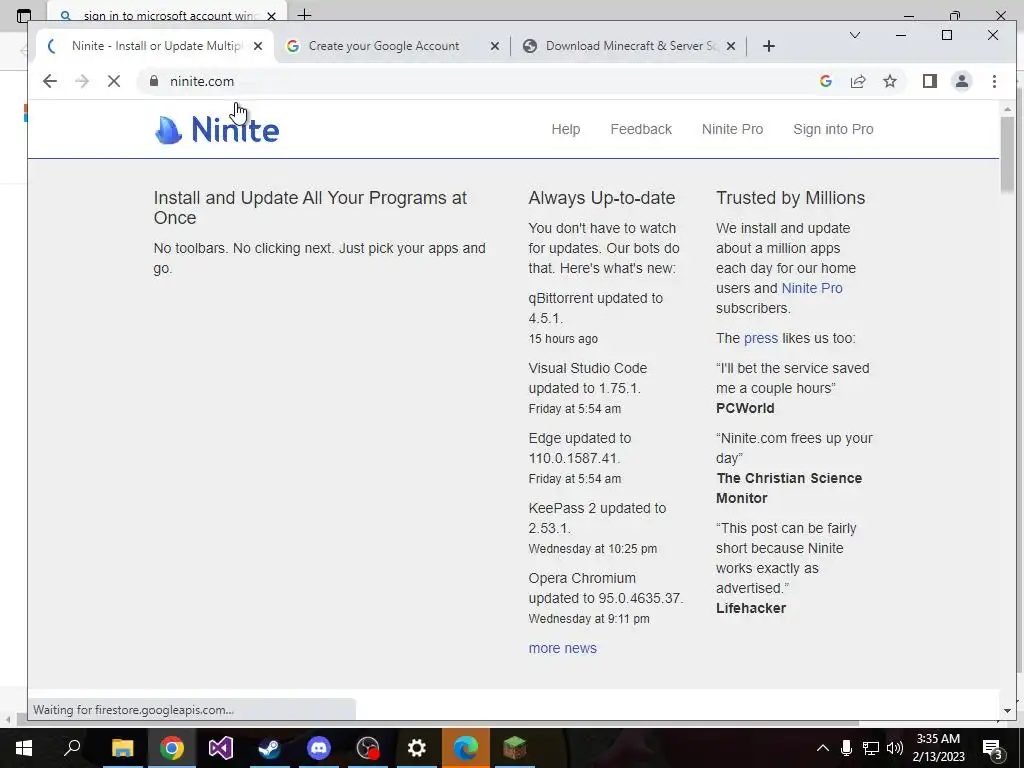Open OBS Studio from taskbar
Image resolution: width=1024 pixels, height=768 pixels.
pos(368,748)
